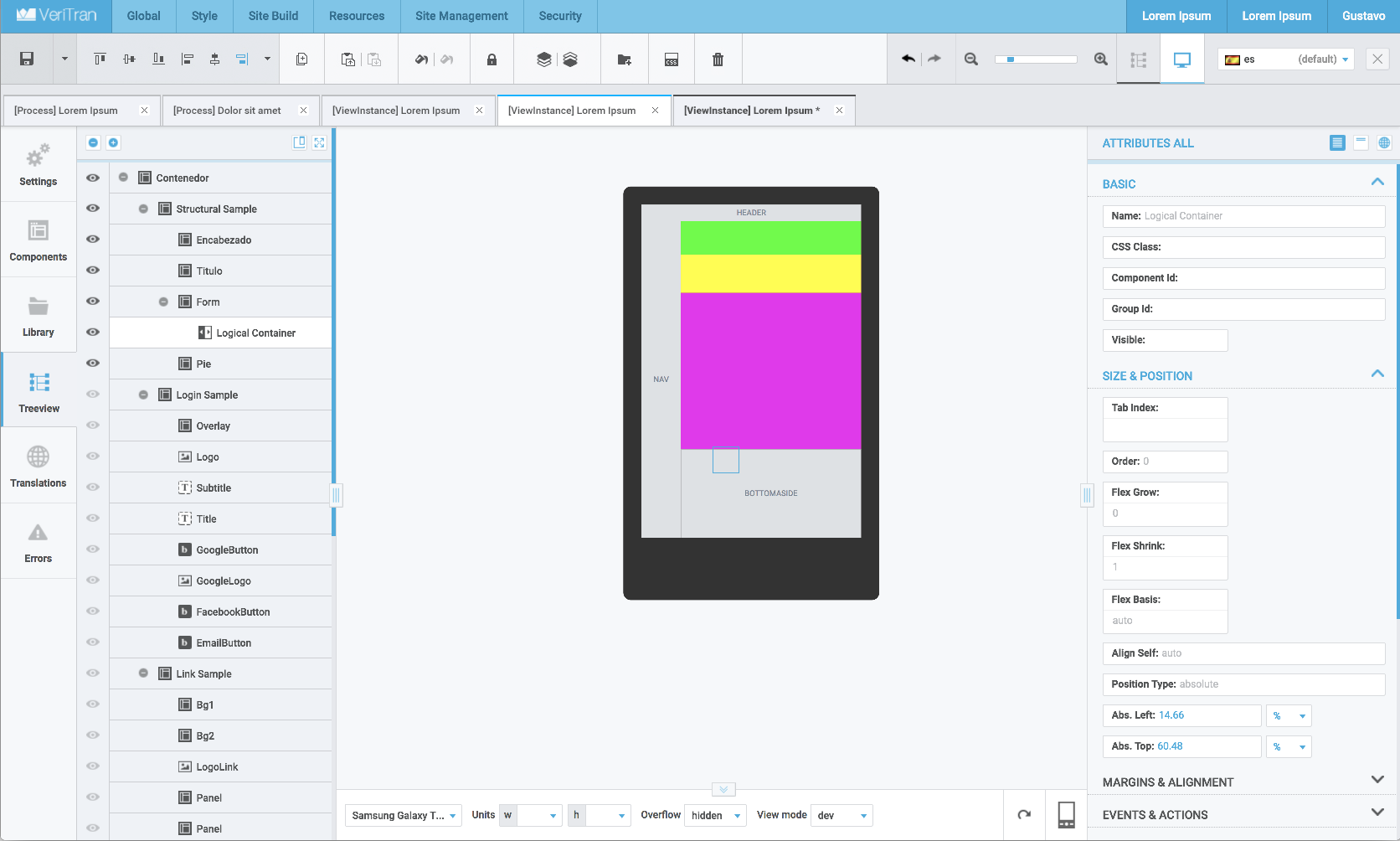1400x841 pixels.
Task: Click the undo arrow icon
Action: pyautogui.click(x=908, y=59)
